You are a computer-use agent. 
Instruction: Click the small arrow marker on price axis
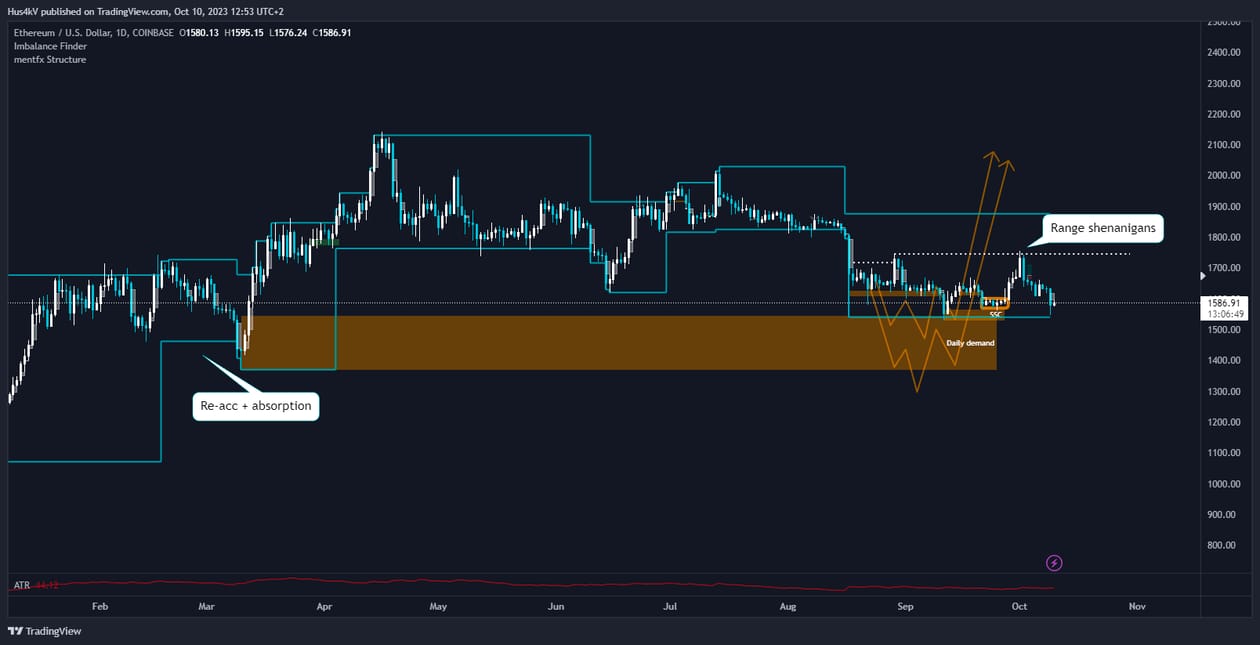click(1203, 275)
